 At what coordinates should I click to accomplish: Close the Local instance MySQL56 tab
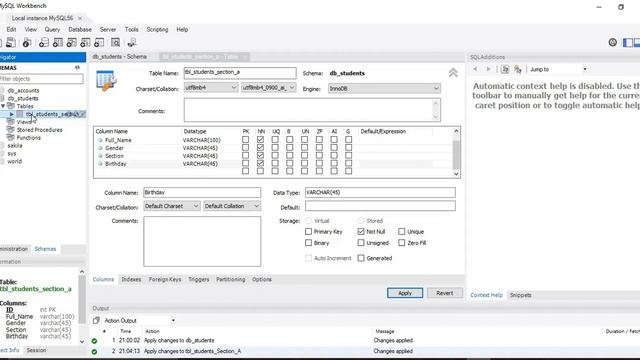point(80,18)
